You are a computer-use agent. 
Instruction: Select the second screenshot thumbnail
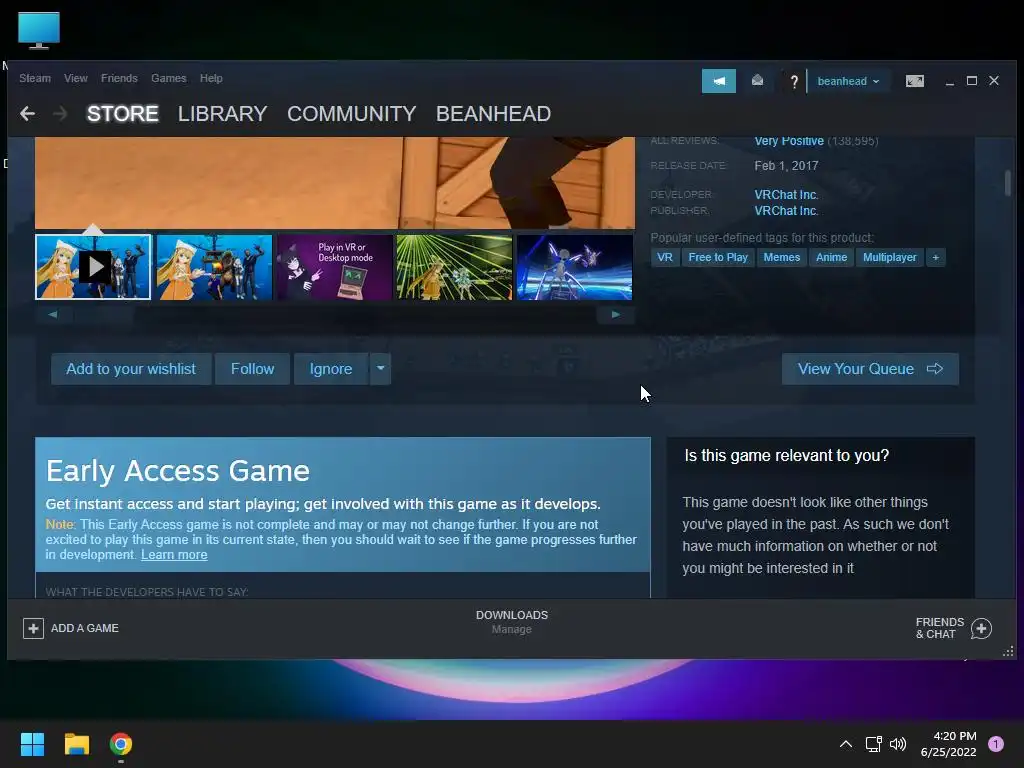click(214, 267)
